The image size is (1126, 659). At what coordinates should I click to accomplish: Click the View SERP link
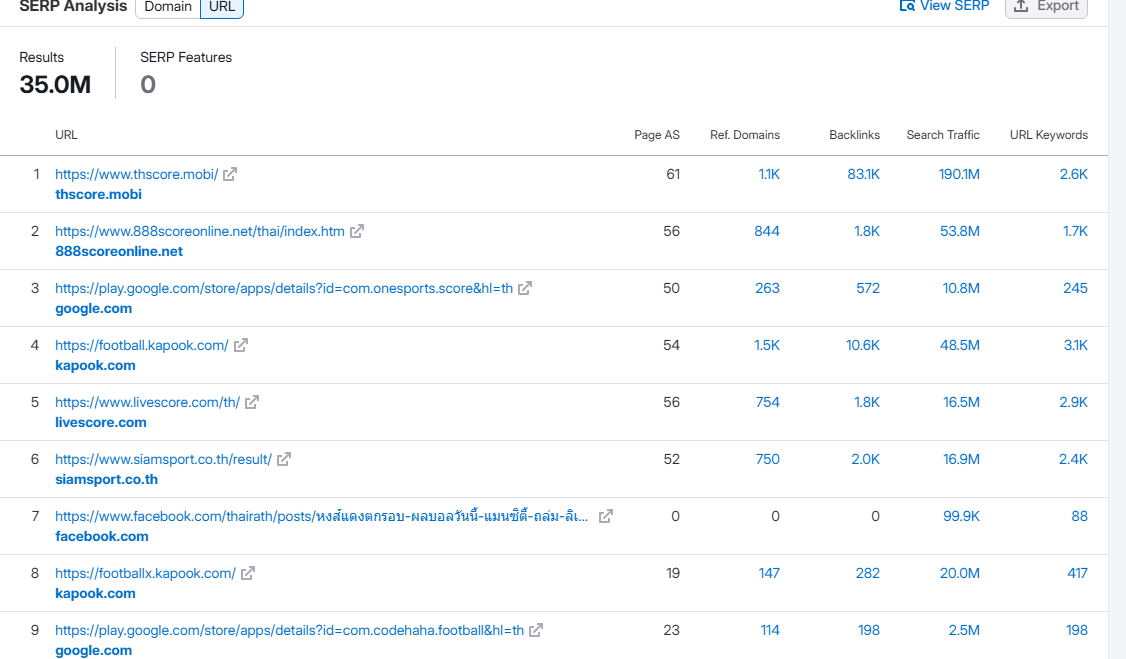[944, 6]
